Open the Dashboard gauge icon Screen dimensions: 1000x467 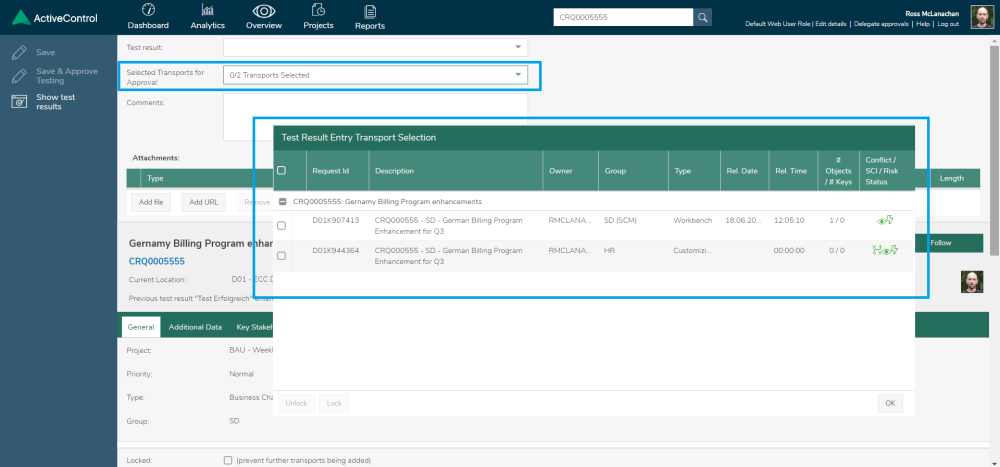148,10
